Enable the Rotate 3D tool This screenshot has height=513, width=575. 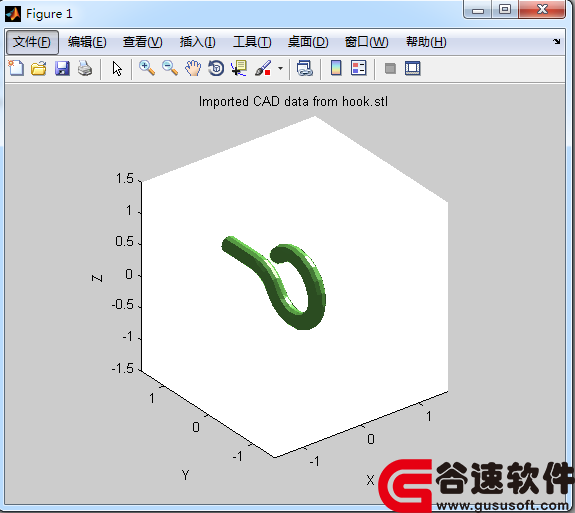point(216,68)
